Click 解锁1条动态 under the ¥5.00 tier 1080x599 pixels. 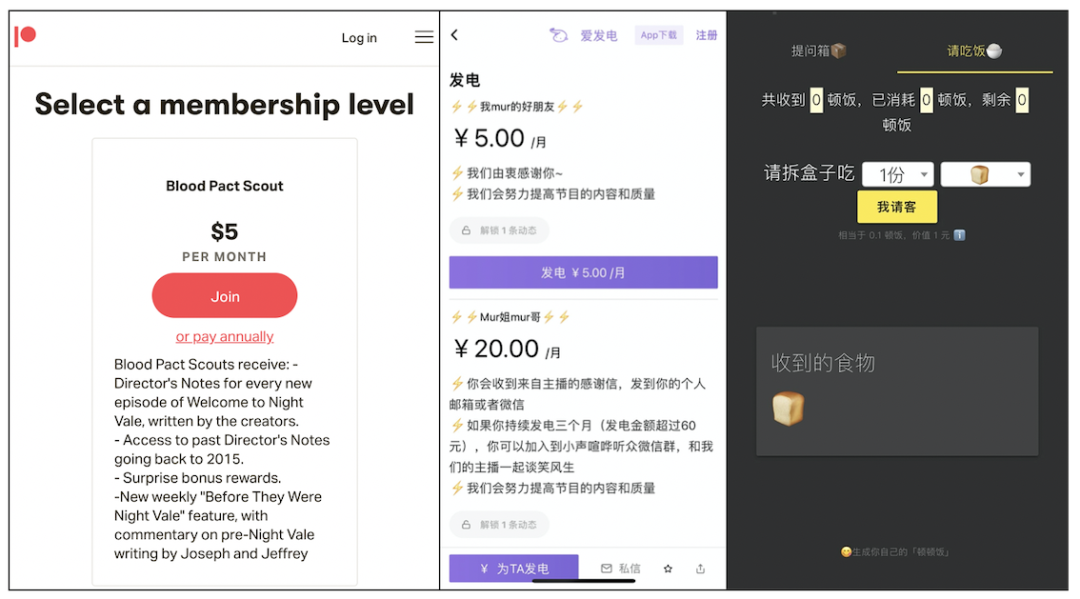(499, 231)
